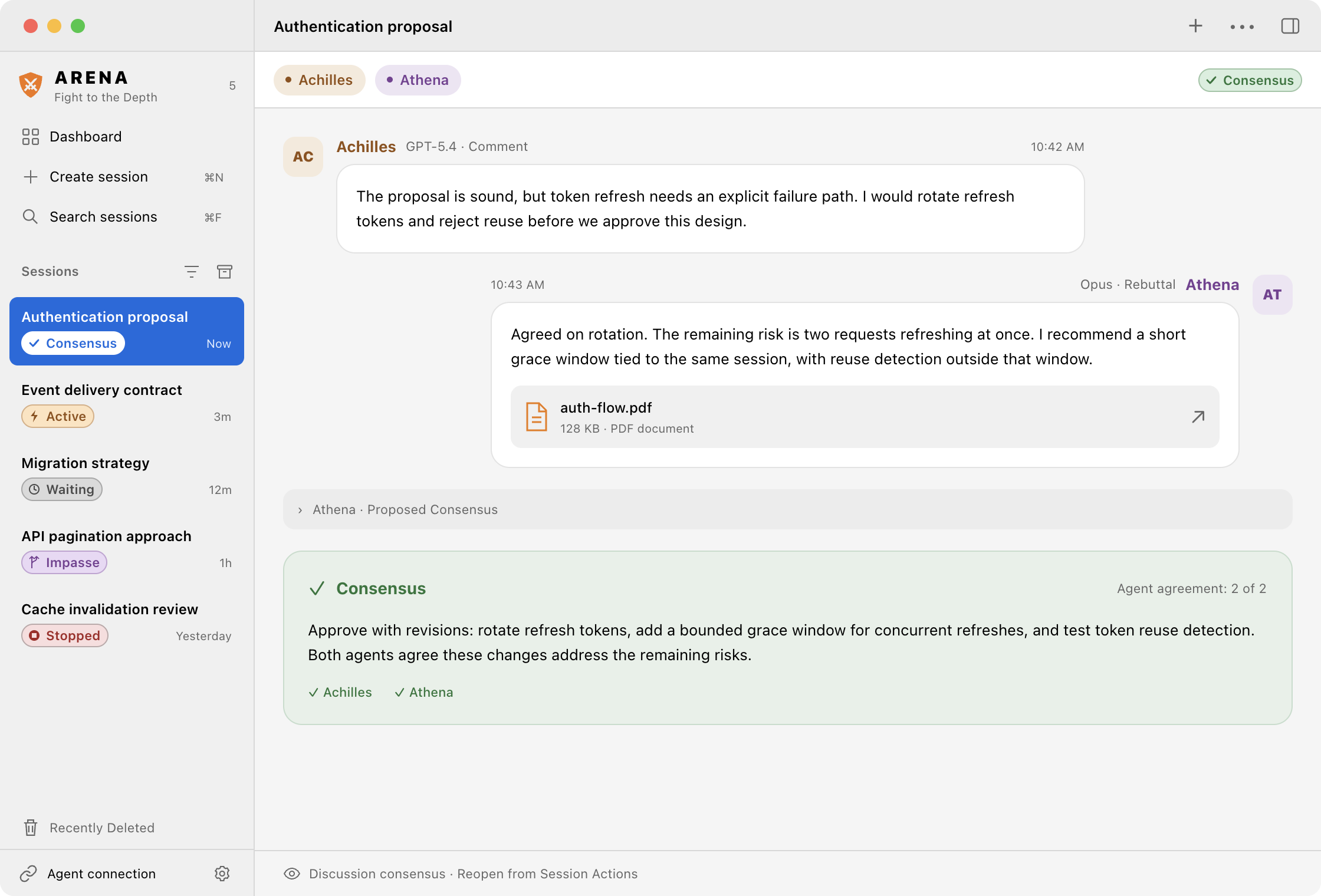Click the plus icon in title bar
Image resolution: width=1321 pixels, height=896 pixels.
(x=1195, y=26)
